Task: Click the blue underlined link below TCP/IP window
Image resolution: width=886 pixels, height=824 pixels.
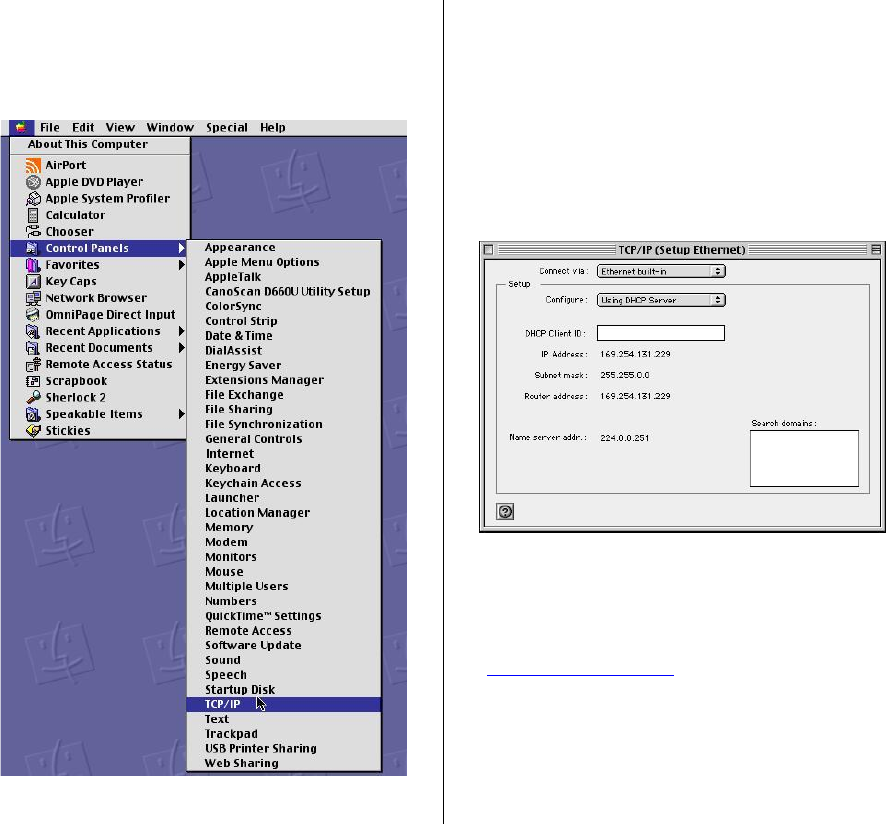Action: pyautogui.click(x=580, y=675)
